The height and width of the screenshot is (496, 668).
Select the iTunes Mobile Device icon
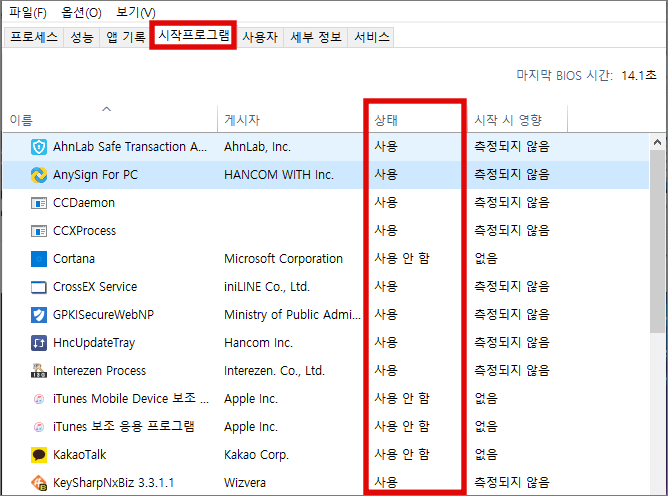[39, 399]
